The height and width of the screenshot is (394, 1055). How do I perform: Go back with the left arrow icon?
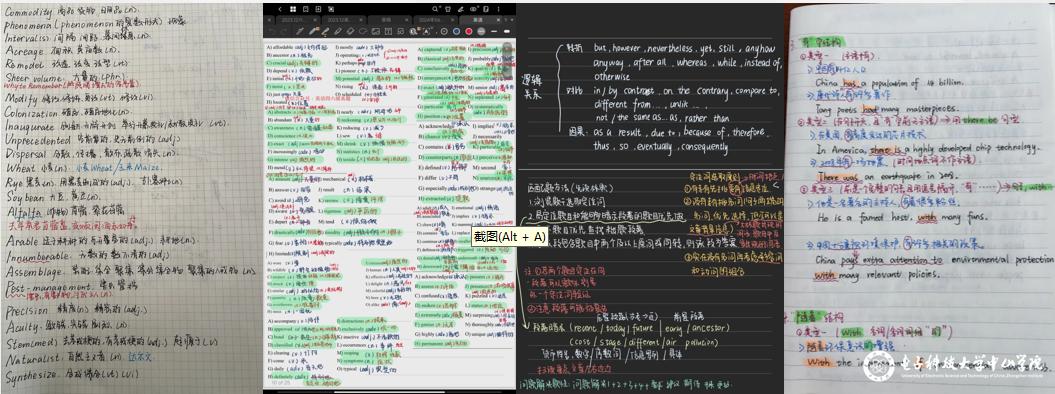point(280,9)
